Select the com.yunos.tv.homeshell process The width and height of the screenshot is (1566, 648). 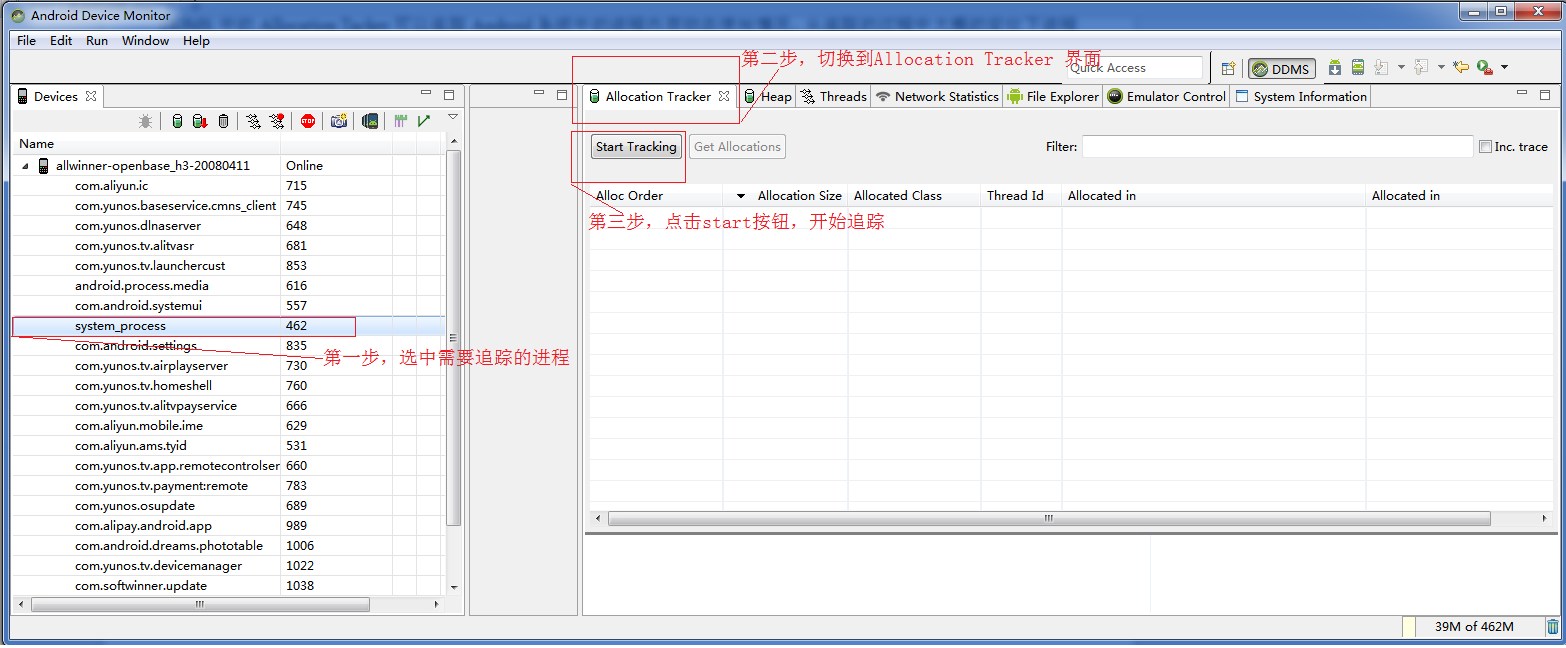(228, 386)
